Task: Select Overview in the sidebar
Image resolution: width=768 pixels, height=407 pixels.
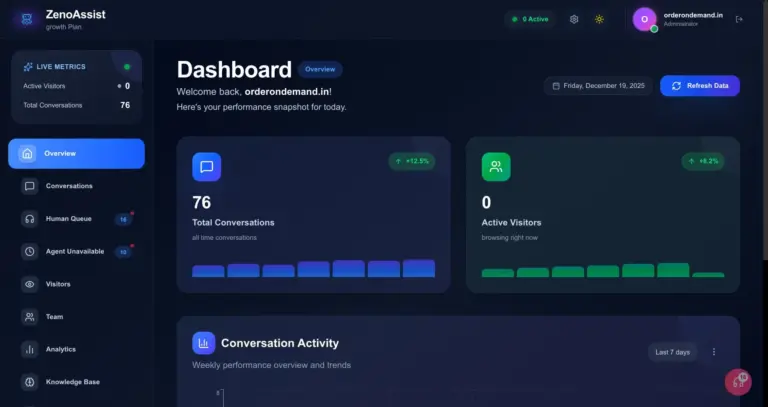Action: pos(76,154)
